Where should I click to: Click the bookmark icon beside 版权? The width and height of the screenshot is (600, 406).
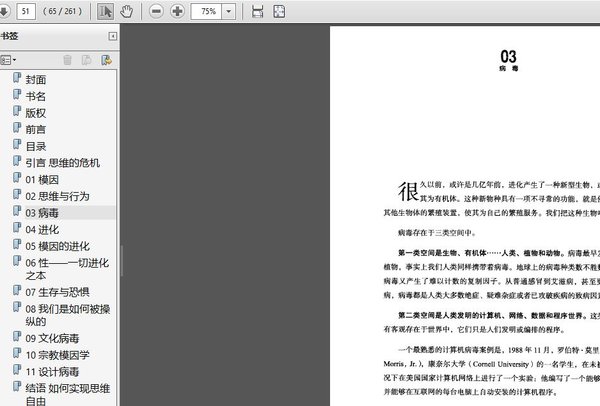(17, 111)
